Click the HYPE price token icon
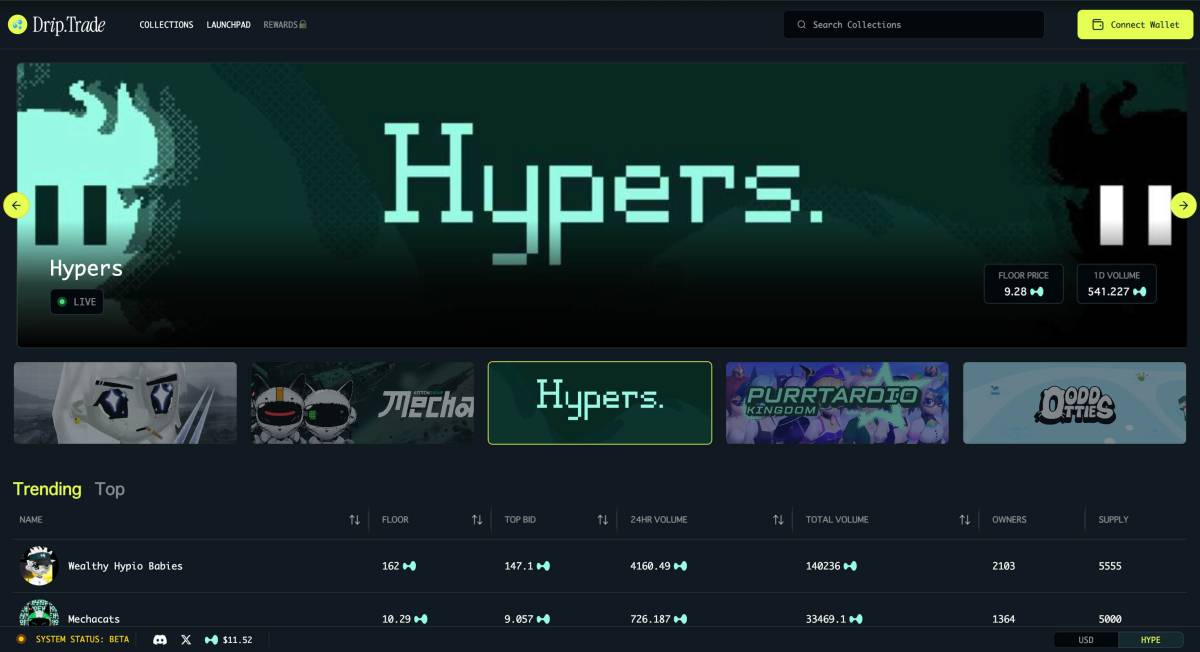The width and height of the screenshot is (1200, 652). pyautogui.click(x=211, y=639)
